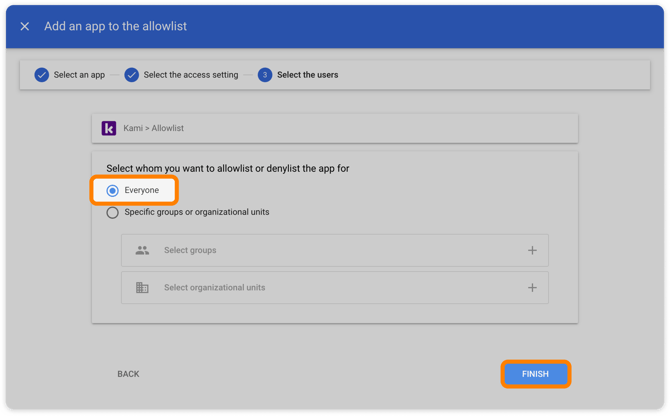Click the BACK button
The width and height of the screenshot is (670, 416).
point(128,374)
